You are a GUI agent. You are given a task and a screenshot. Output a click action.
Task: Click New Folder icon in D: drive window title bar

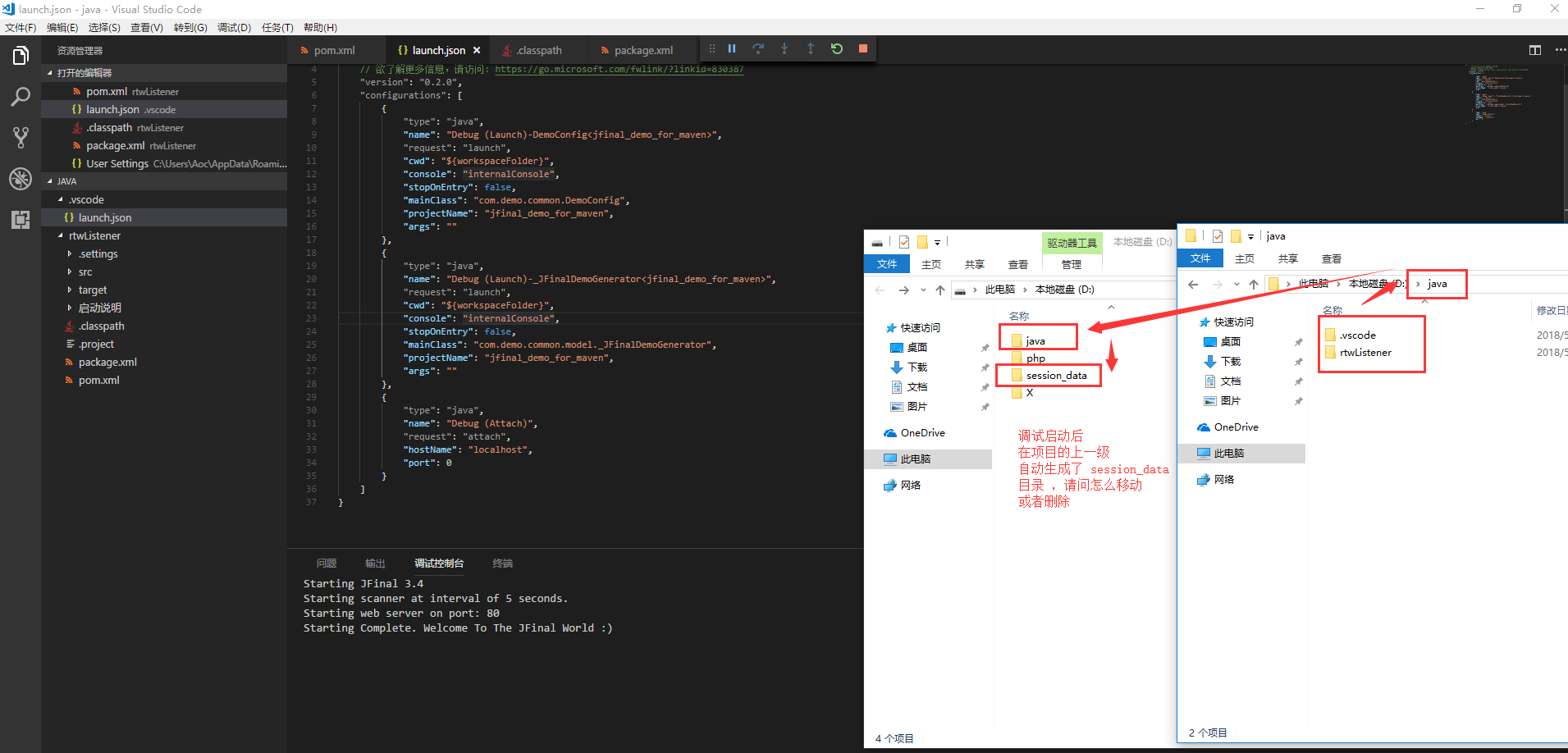(922, 242)
